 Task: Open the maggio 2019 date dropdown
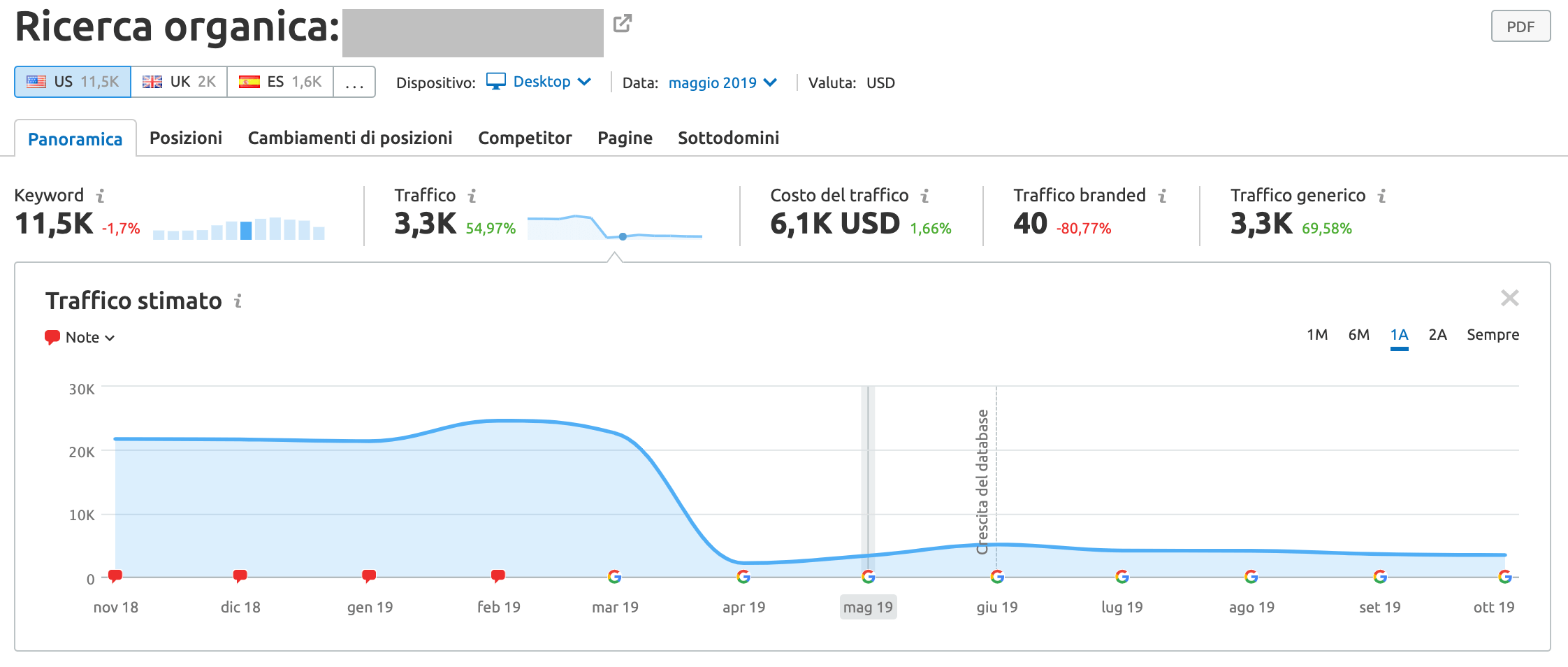click(x=723, y=83)
